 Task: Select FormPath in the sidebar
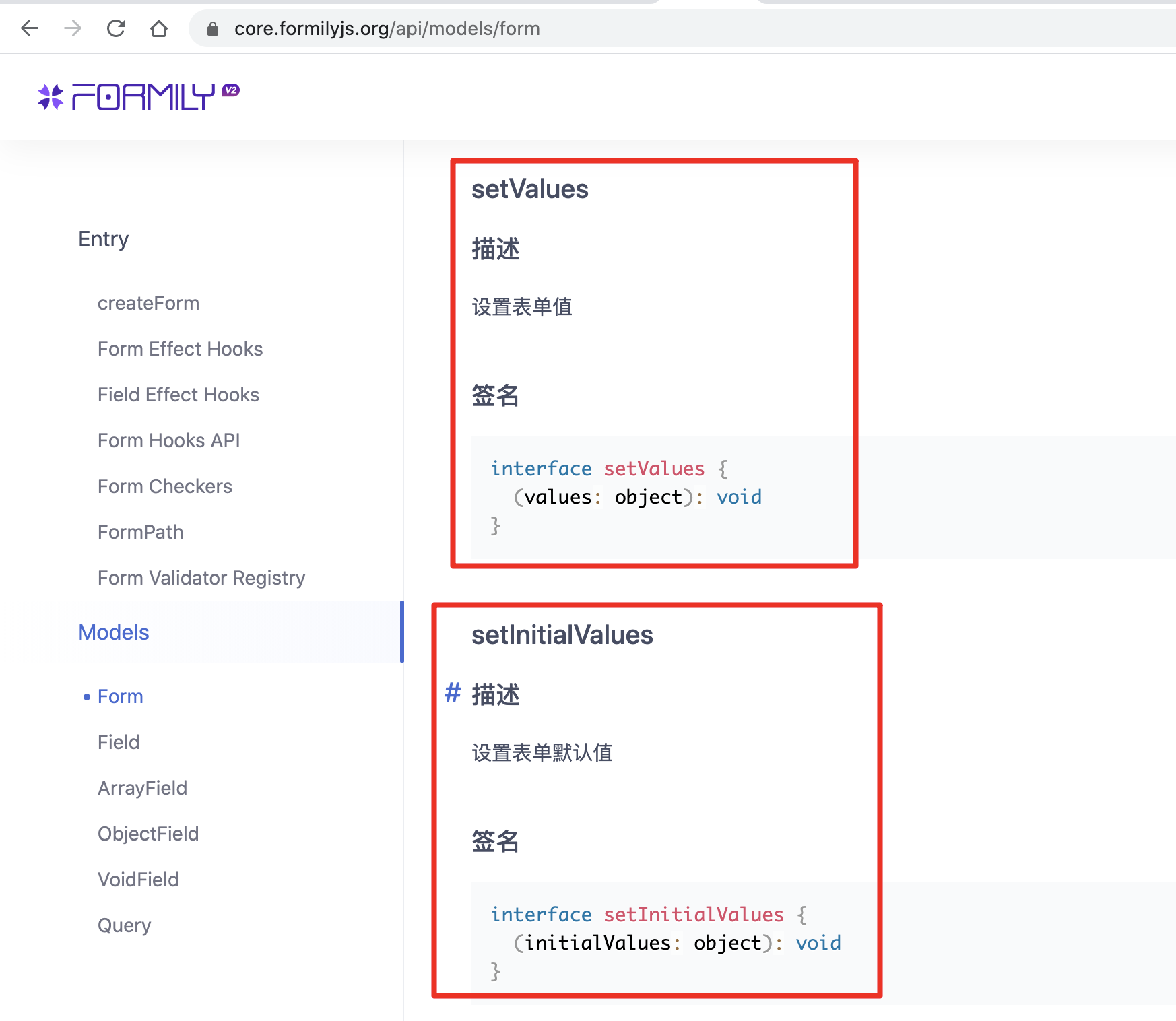[140, 531]
